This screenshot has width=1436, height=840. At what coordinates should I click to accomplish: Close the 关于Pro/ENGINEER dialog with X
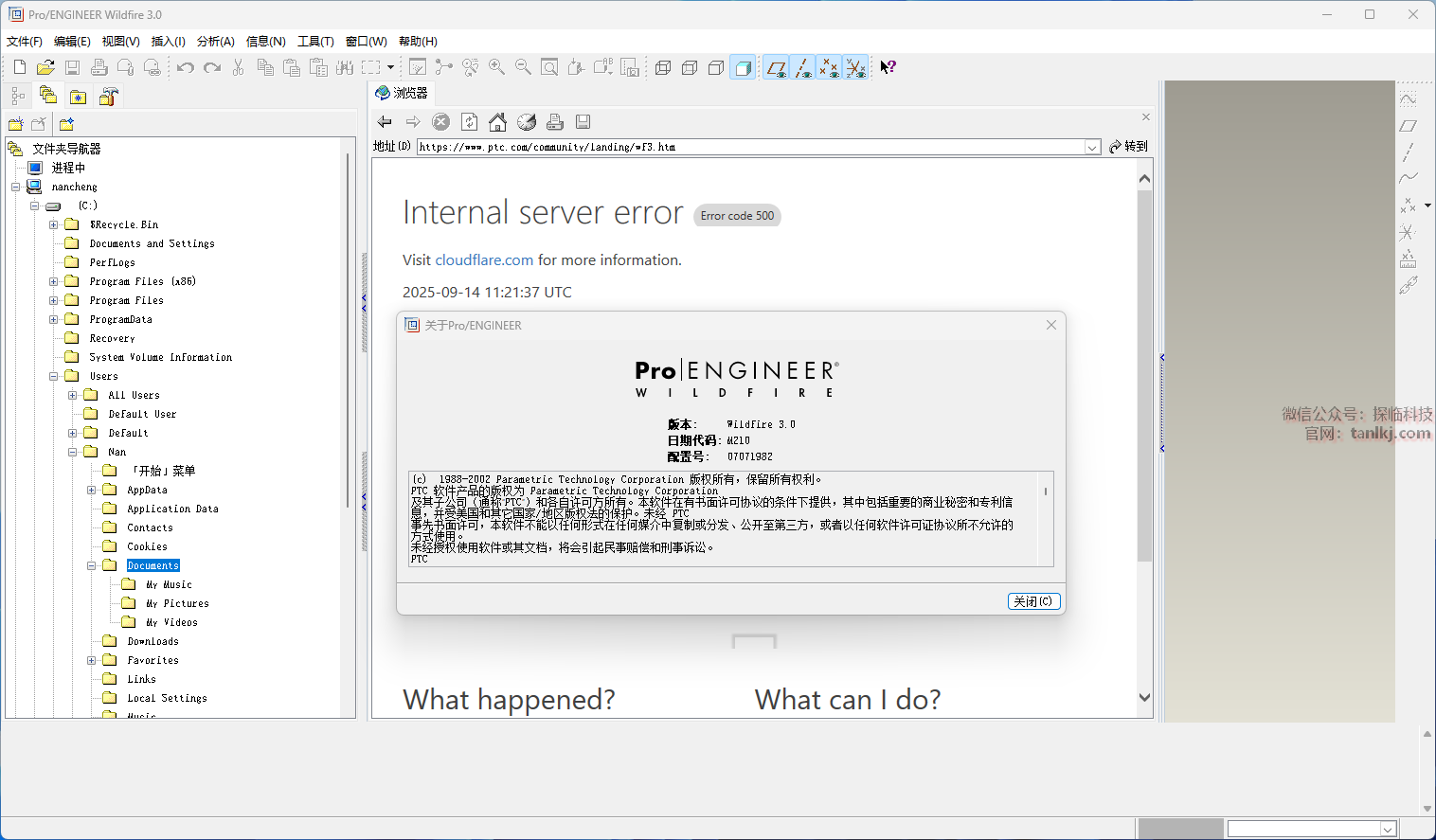click(x=1051, y=325)
